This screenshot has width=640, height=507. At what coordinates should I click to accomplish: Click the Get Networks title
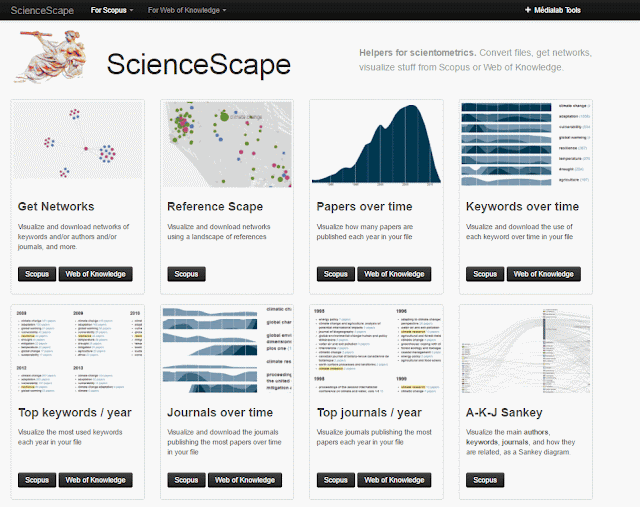pos(56,207)
